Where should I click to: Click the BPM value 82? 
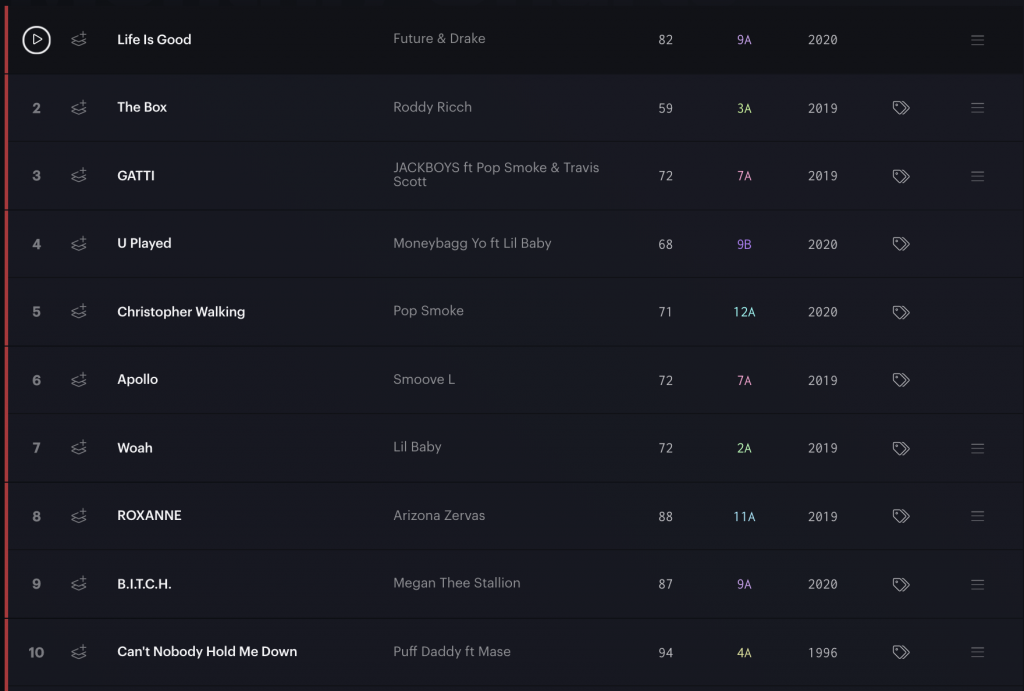(665, 40)
